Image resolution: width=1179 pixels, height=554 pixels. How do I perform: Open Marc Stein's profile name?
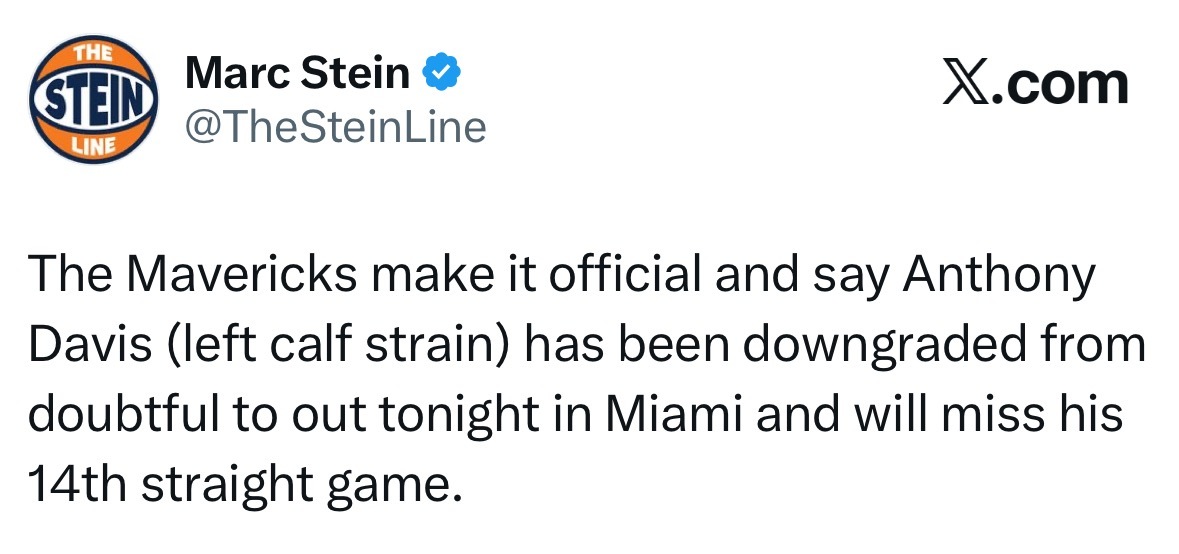click(297, 74)
